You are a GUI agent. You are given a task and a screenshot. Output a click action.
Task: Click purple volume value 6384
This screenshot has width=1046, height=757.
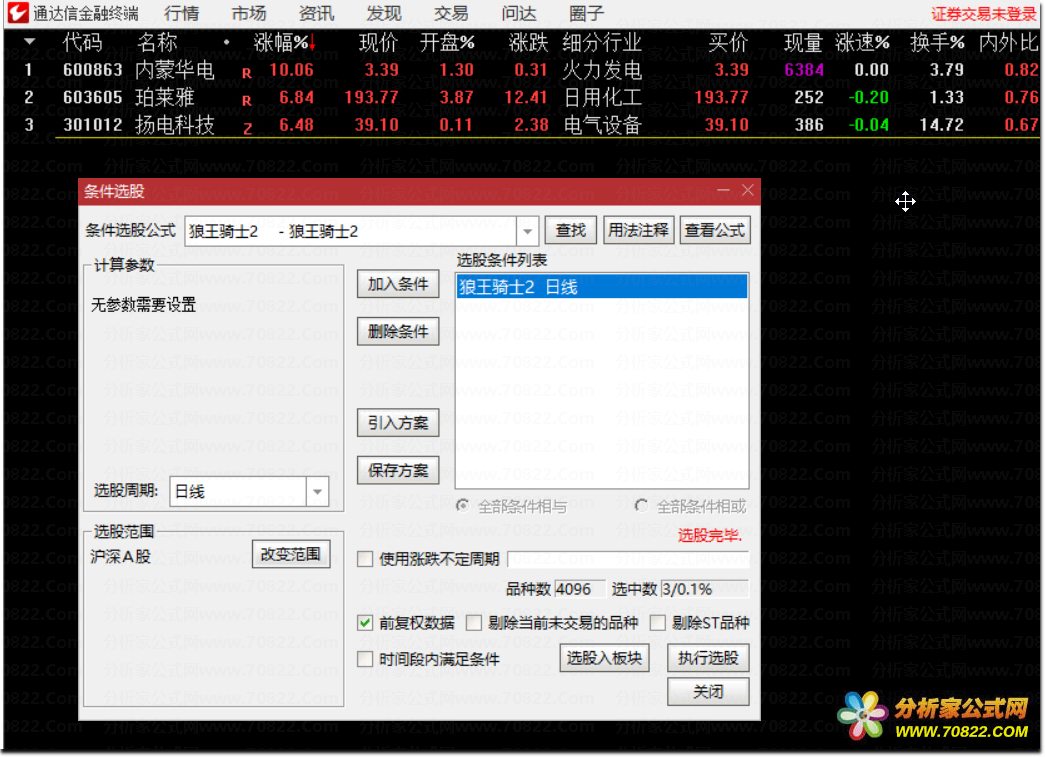(x=804, y=70)
